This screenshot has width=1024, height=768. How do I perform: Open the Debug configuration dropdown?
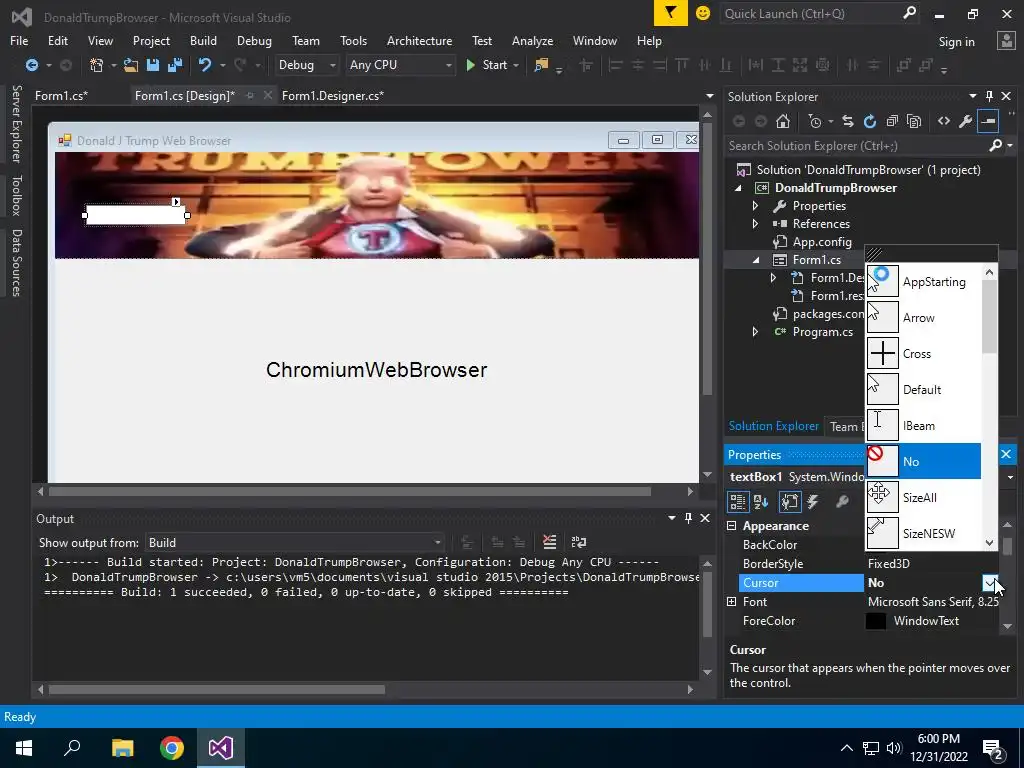click(306, 65)
